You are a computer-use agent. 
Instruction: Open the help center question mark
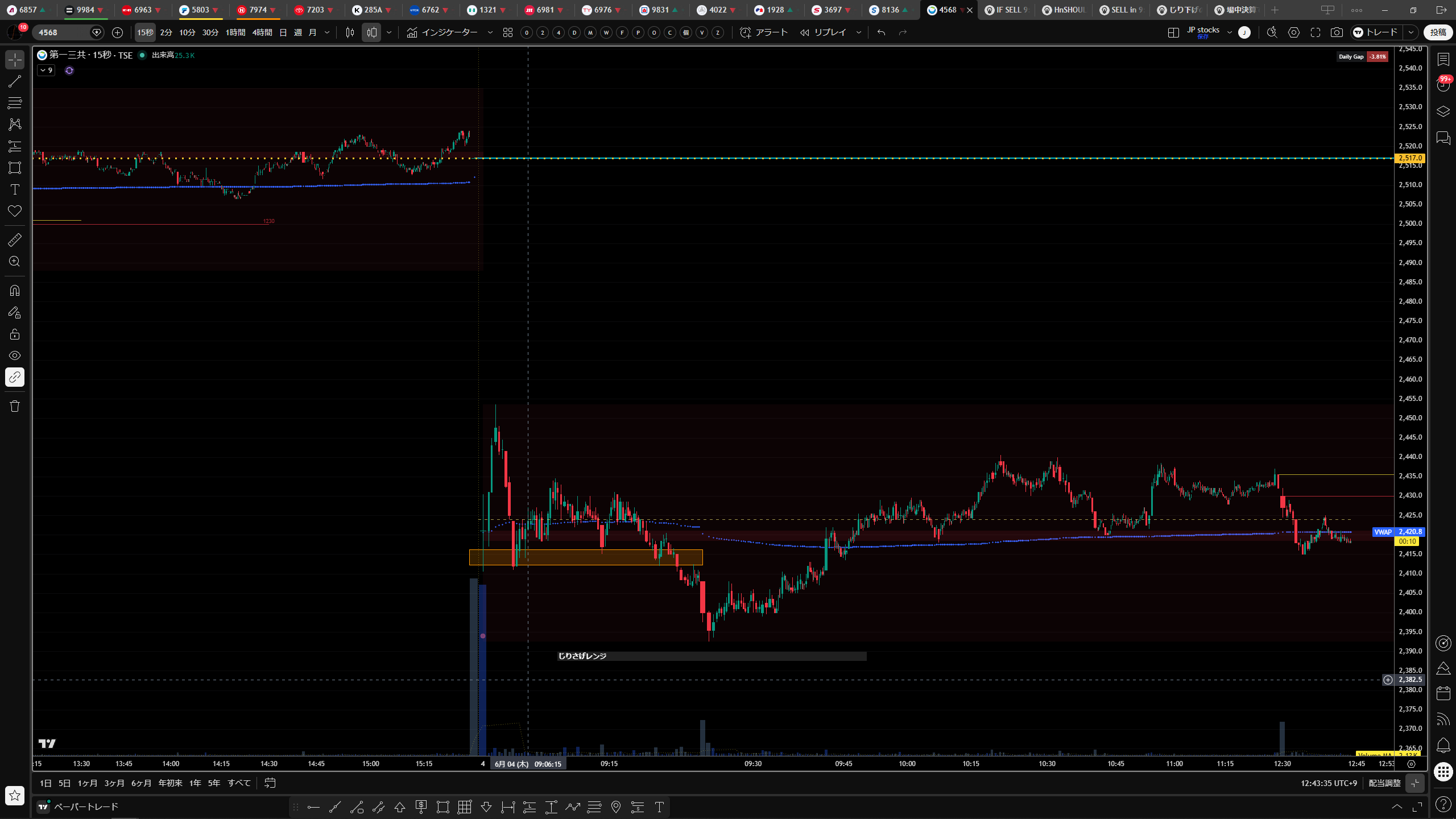coord(1443,804)
